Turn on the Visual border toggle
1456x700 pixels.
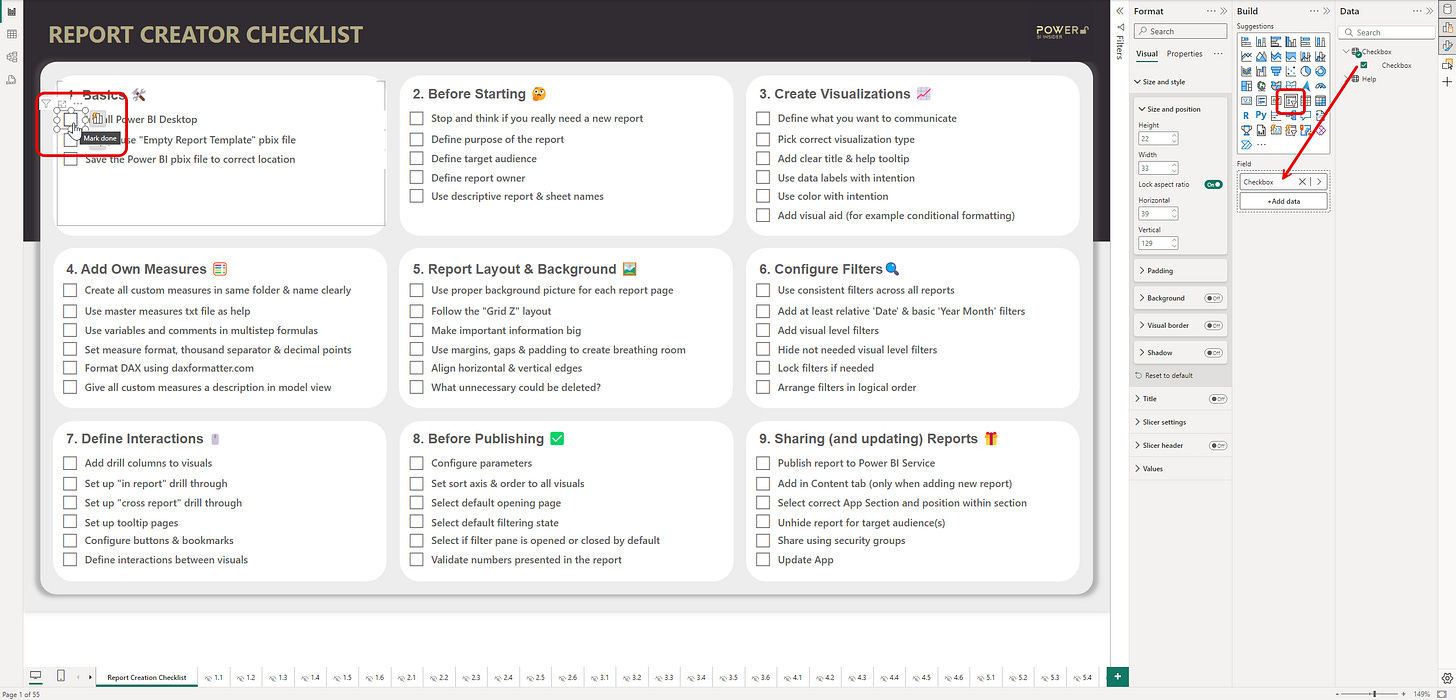tap(1213, 325)
